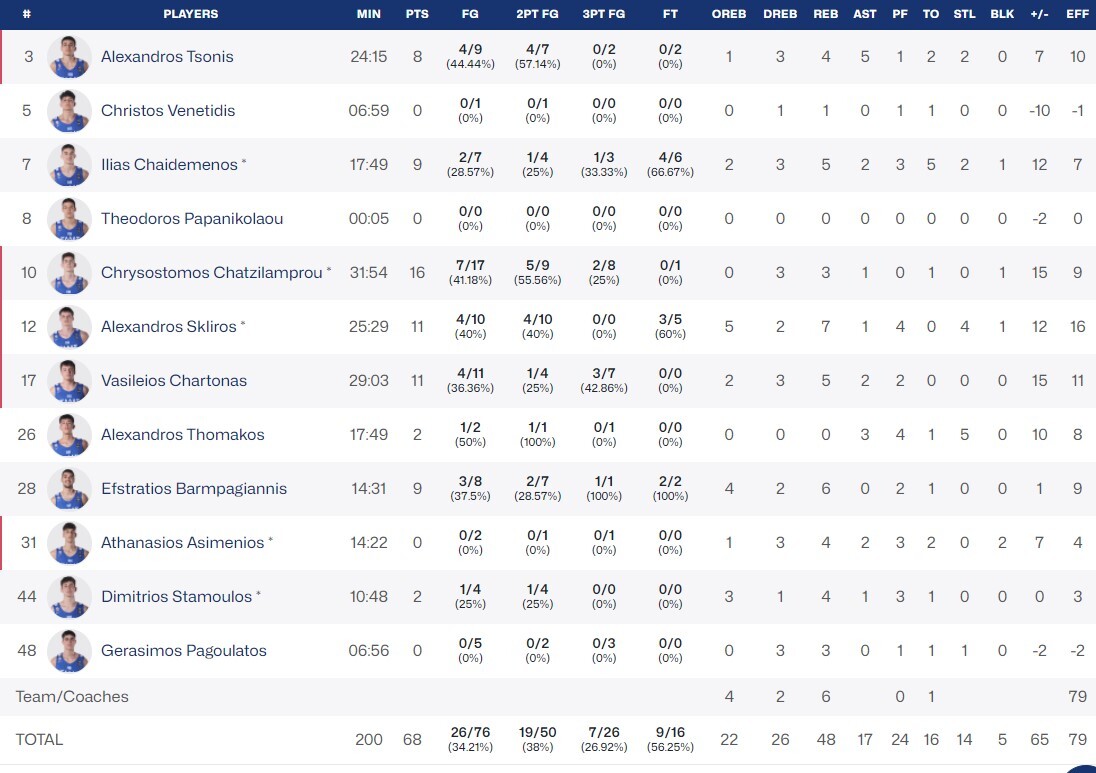Select Gerasimos Pagoulatos player photo

(69, 651)
